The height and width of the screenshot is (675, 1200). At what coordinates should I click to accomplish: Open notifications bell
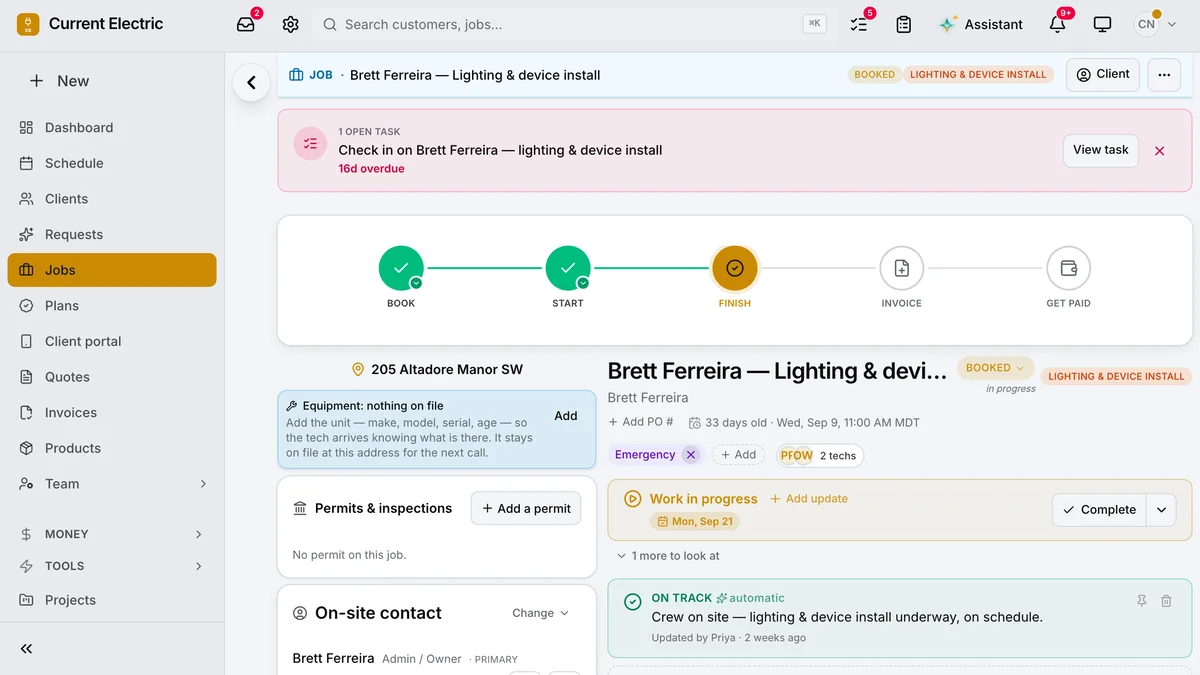(x=1057, y=24)
